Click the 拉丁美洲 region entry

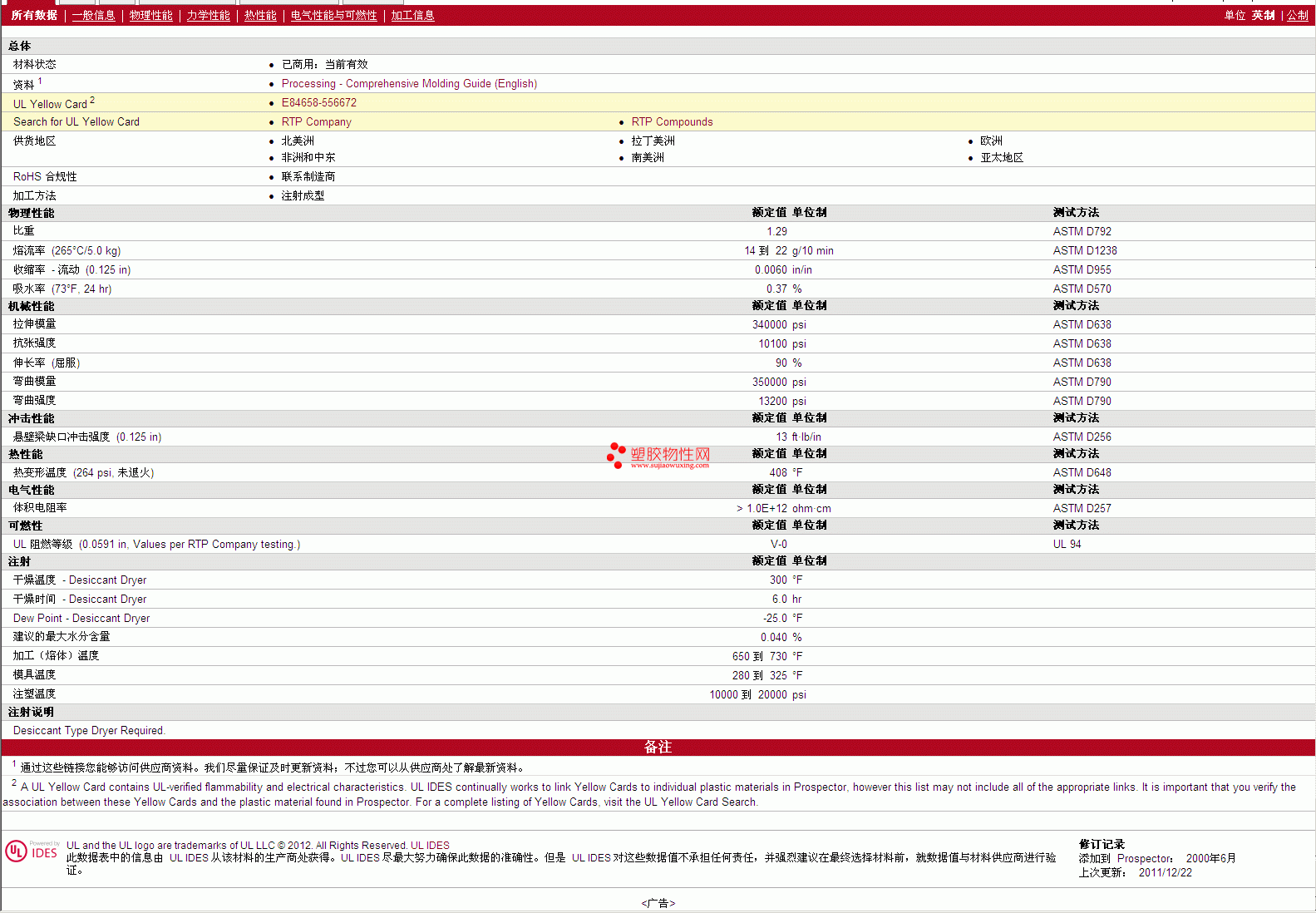click(x=653, y=141)
